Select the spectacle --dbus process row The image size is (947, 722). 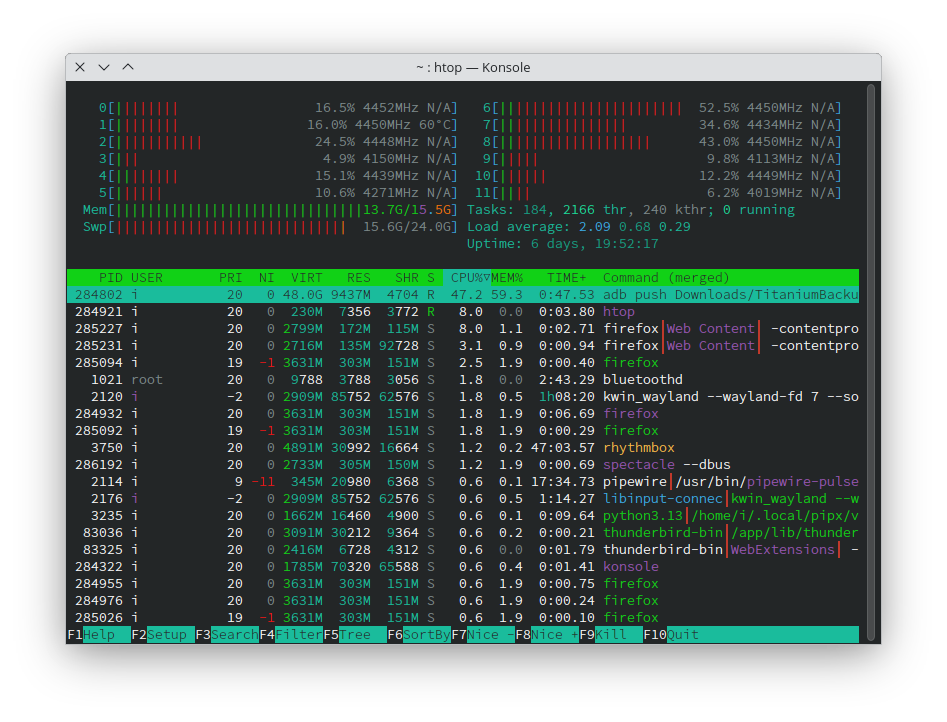(462, 465)
